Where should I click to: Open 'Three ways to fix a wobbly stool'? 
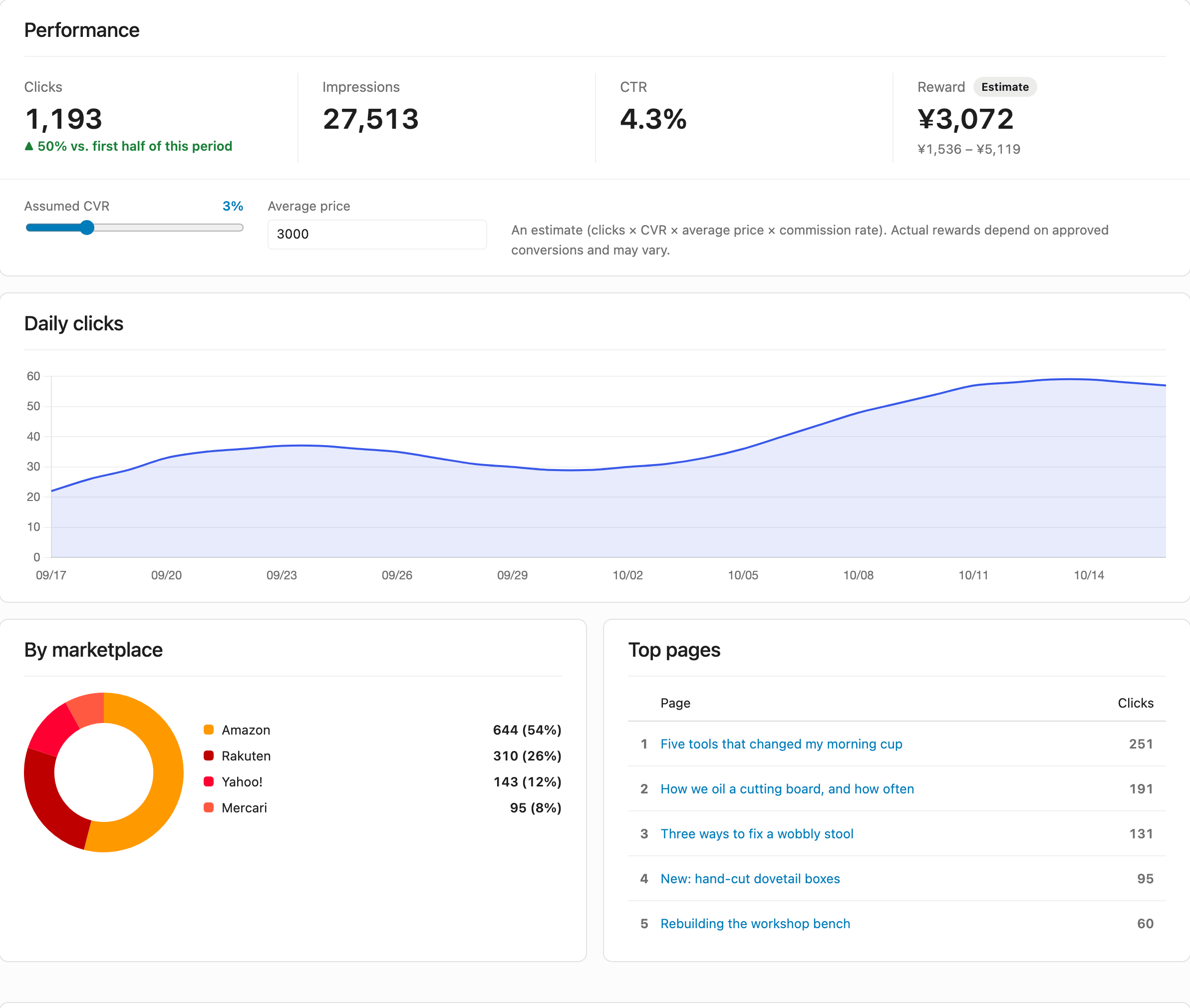point(757,834)
